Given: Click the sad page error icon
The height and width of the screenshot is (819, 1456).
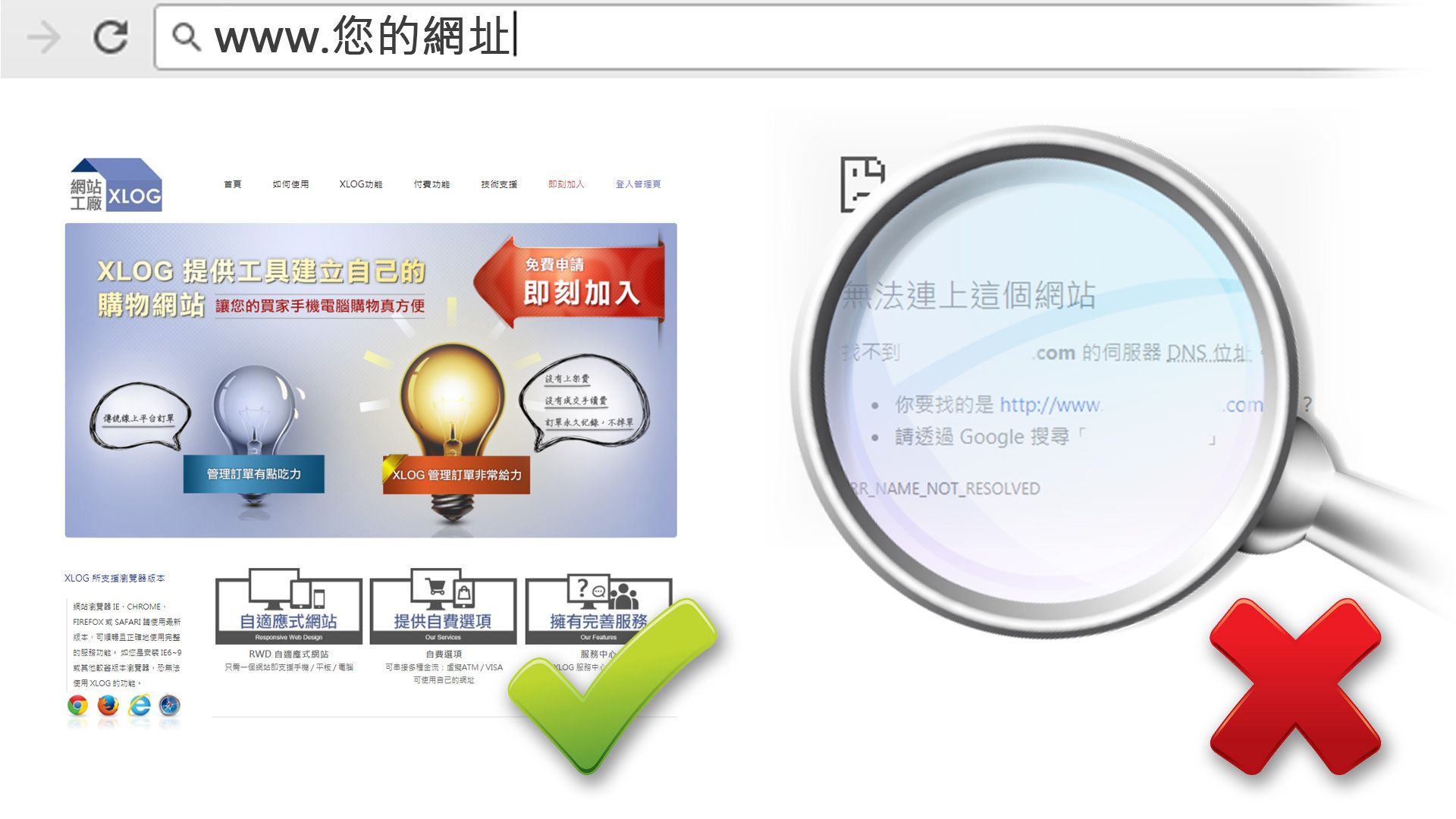Looking at the screenshot, I should click(x=863, y=184).
